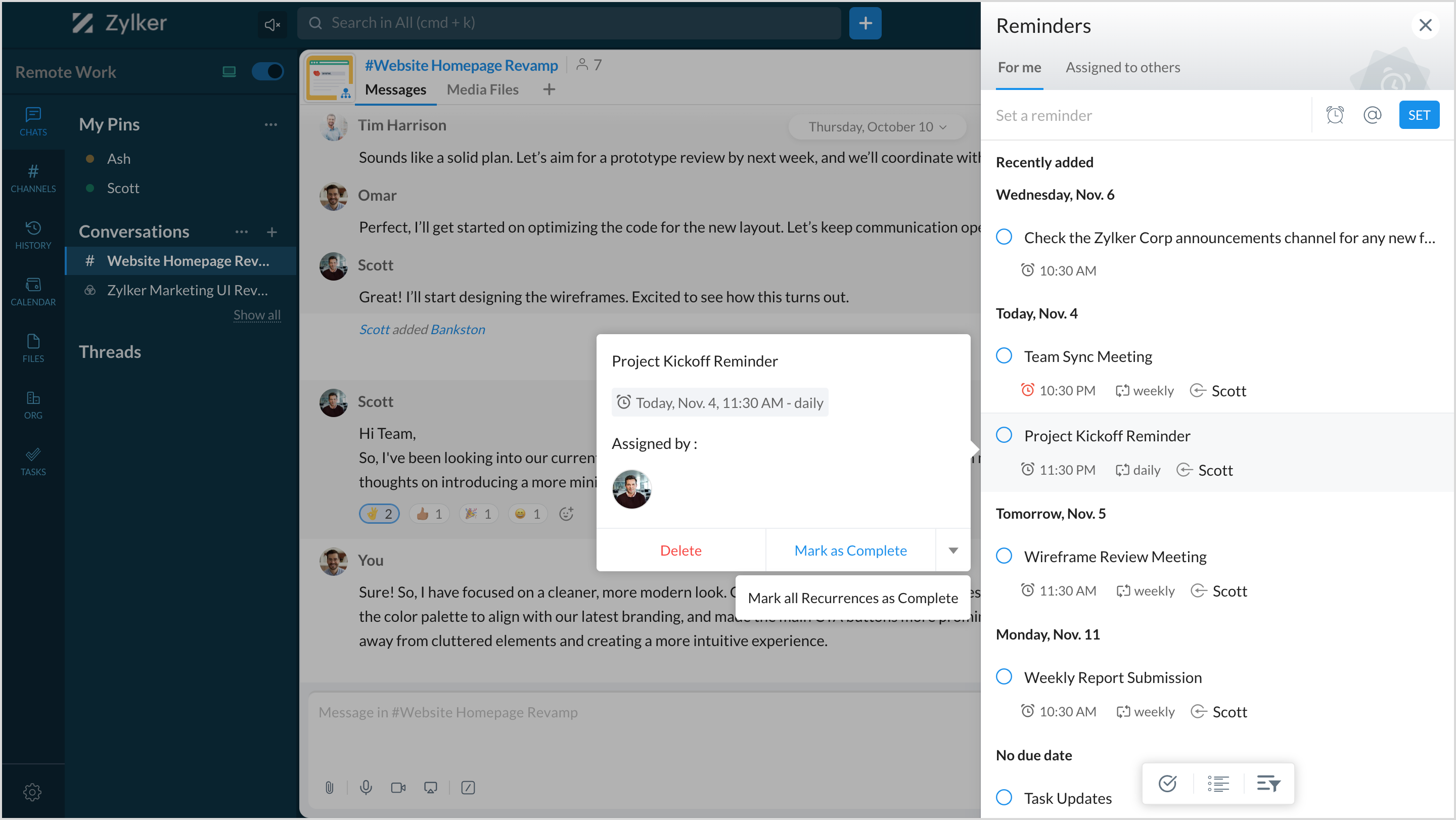Click the filter icon in reminders toolbar
Screen dimensions: 1456x820
[1268, 783]
